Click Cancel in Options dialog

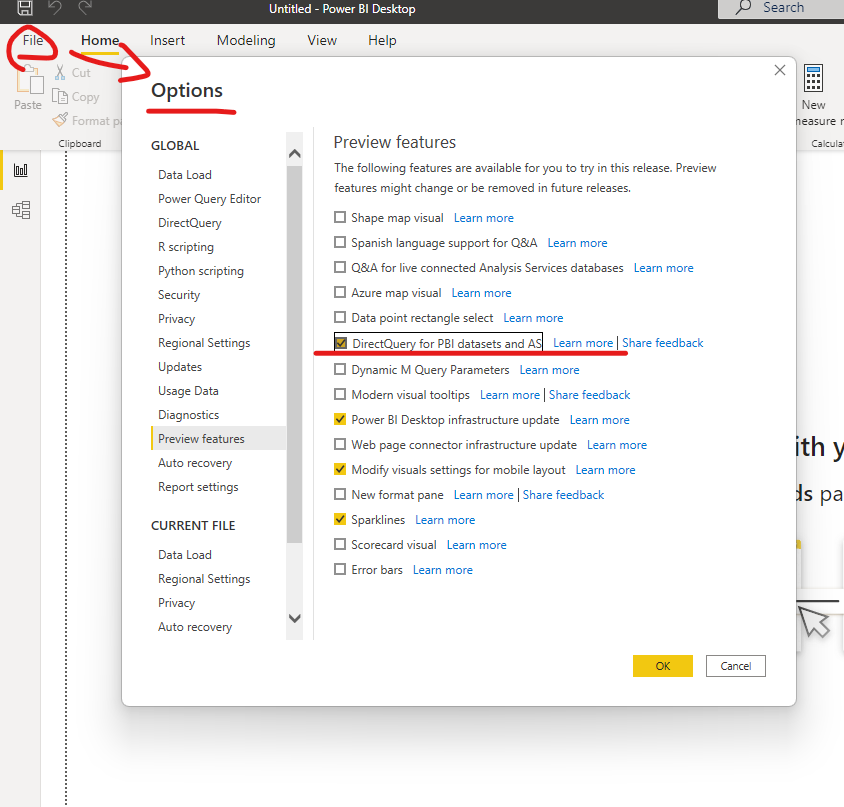pos(736,666)
